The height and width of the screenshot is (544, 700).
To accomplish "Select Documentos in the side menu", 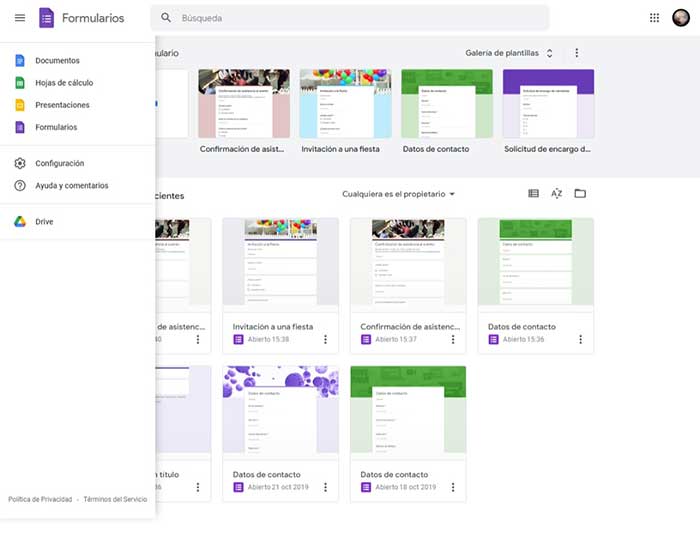I will tap(57, 61).
